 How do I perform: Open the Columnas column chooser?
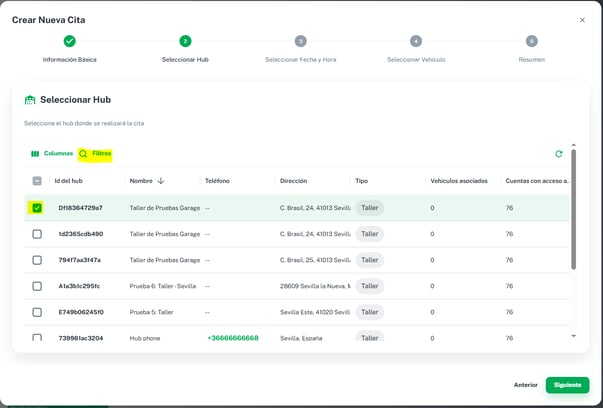[x=52, y=153]
